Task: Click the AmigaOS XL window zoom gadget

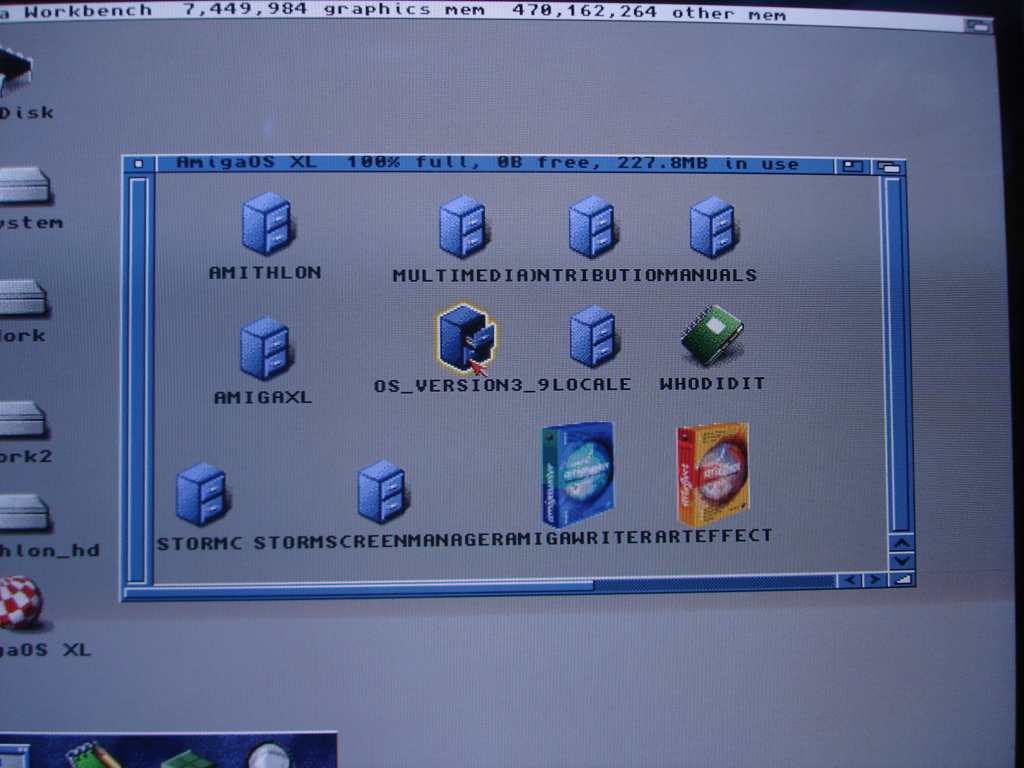Action: (852, 167)
